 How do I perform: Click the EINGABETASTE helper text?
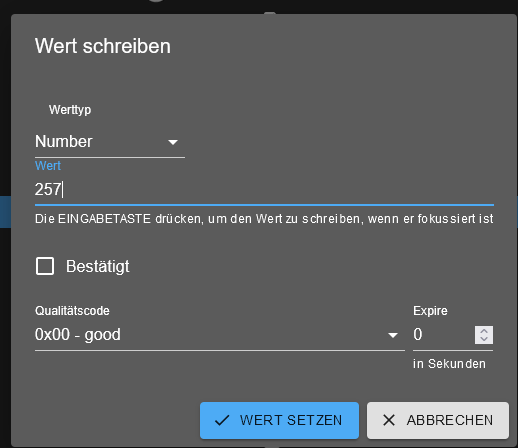264,219
